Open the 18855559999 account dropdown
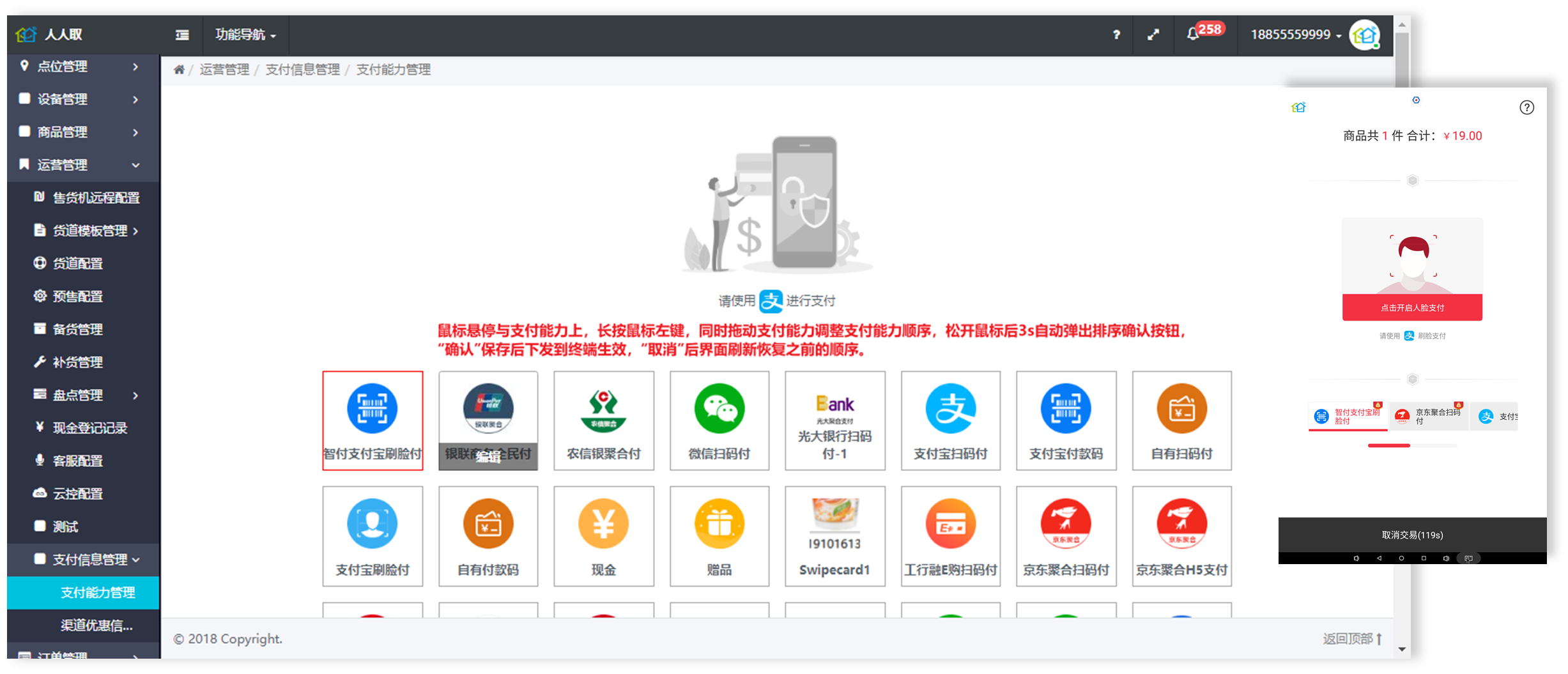The height and width of the screenshot is (674, 1568). [1296, 34]
